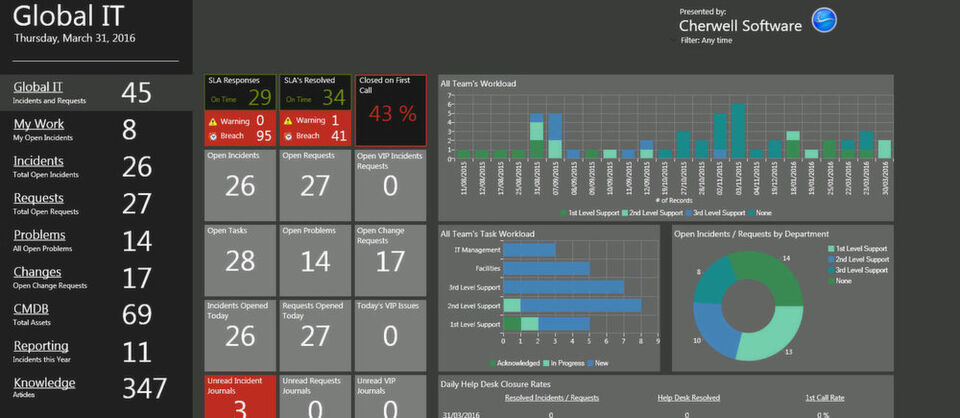Click the 3rd Level Support task workload bar

[564, 286]
